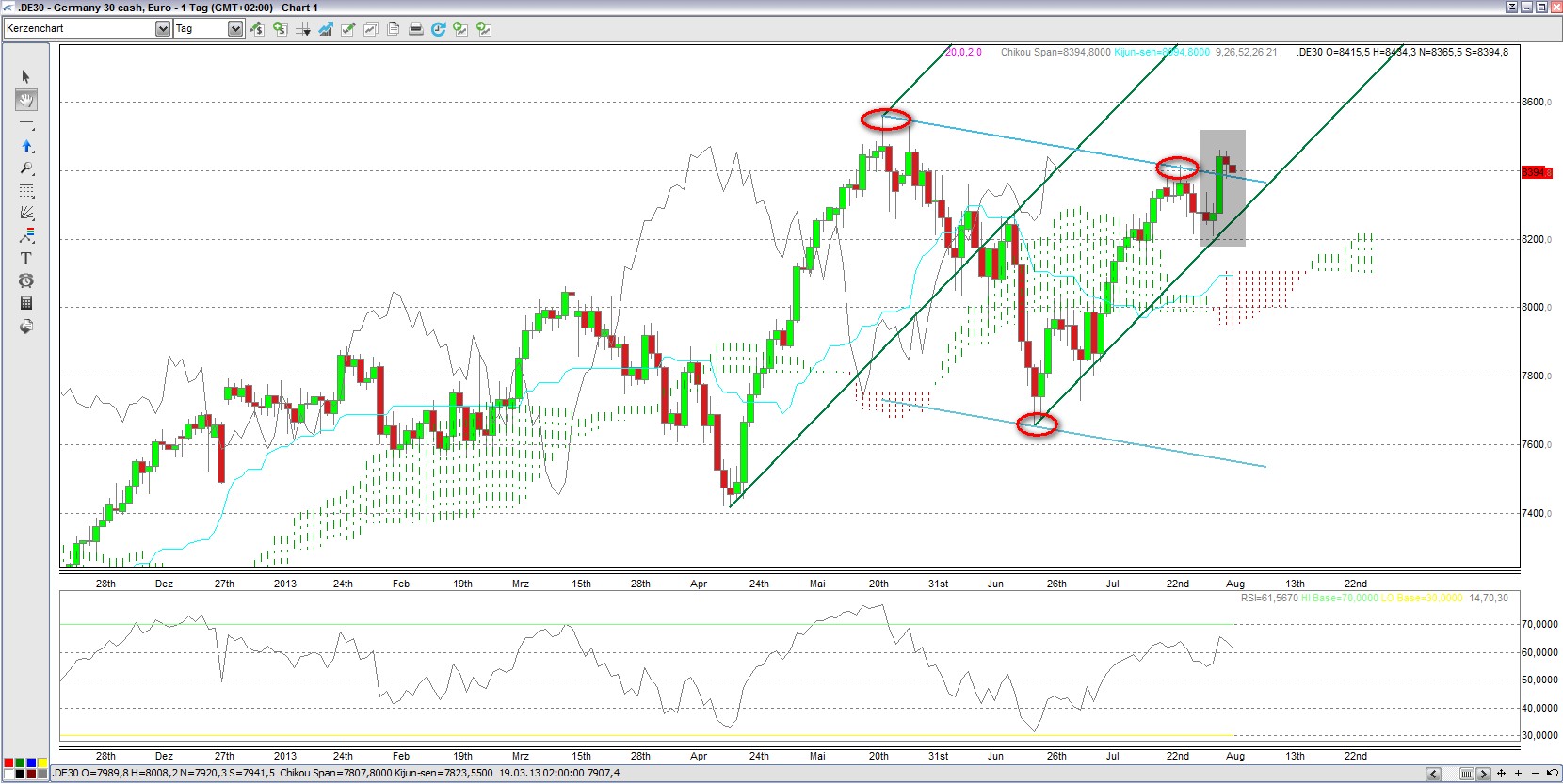Open the alarm clock alert tool
The height and width of the screenshot is (784, 1563).
pos(25,280)
